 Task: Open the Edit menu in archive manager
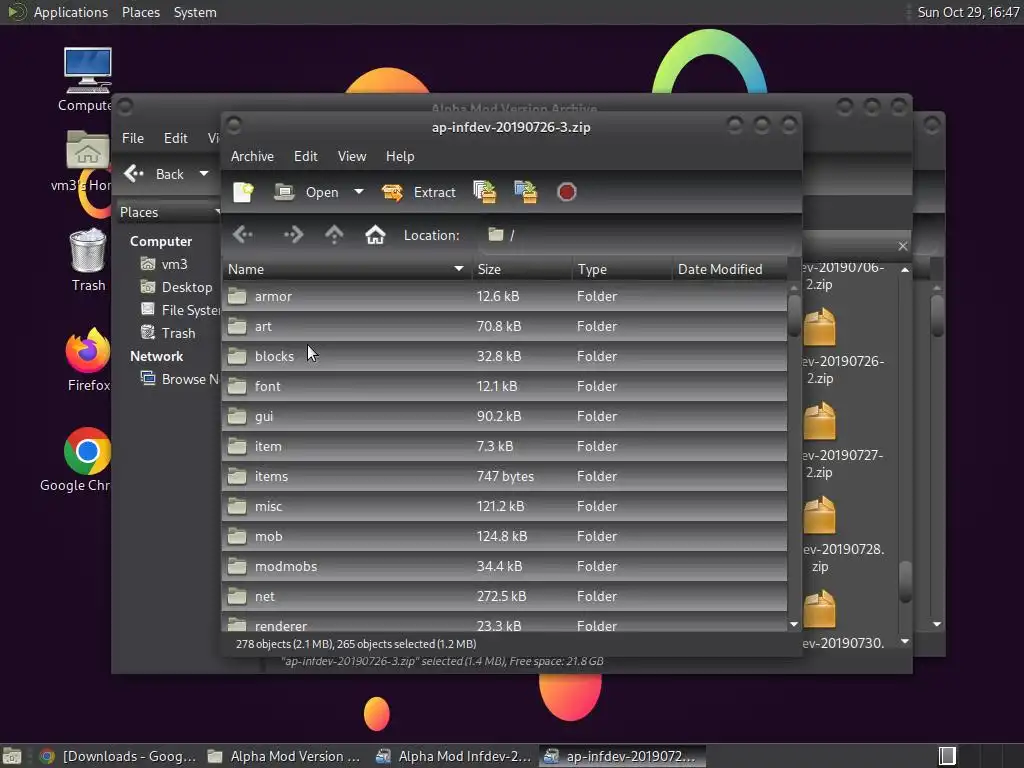pyautogui.click(x=306, y=156)
